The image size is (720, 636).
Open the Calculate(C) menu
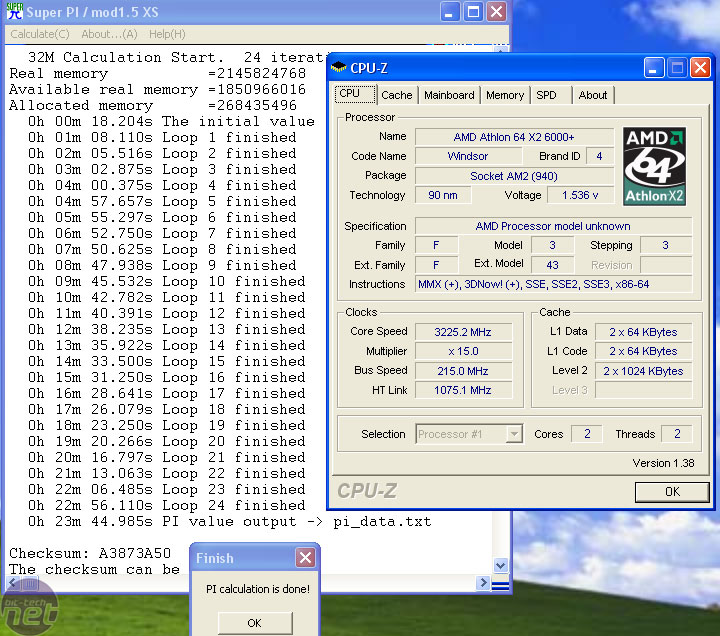(39, 34)
